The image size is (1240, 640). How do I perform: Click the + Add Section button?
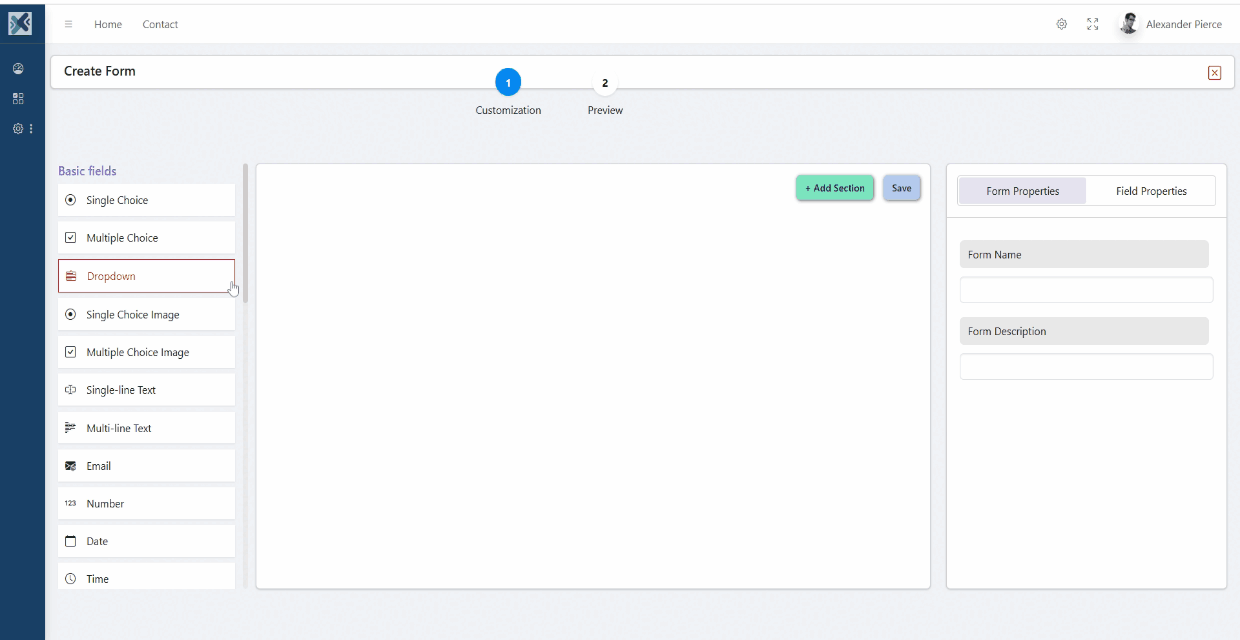834,188
